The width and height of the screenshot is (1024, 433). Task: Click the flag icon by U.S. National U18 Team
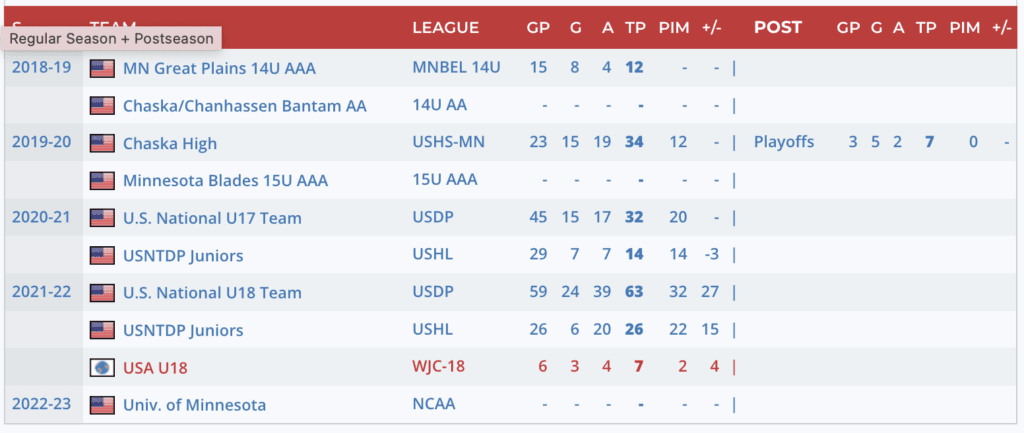tap(102, 293)
